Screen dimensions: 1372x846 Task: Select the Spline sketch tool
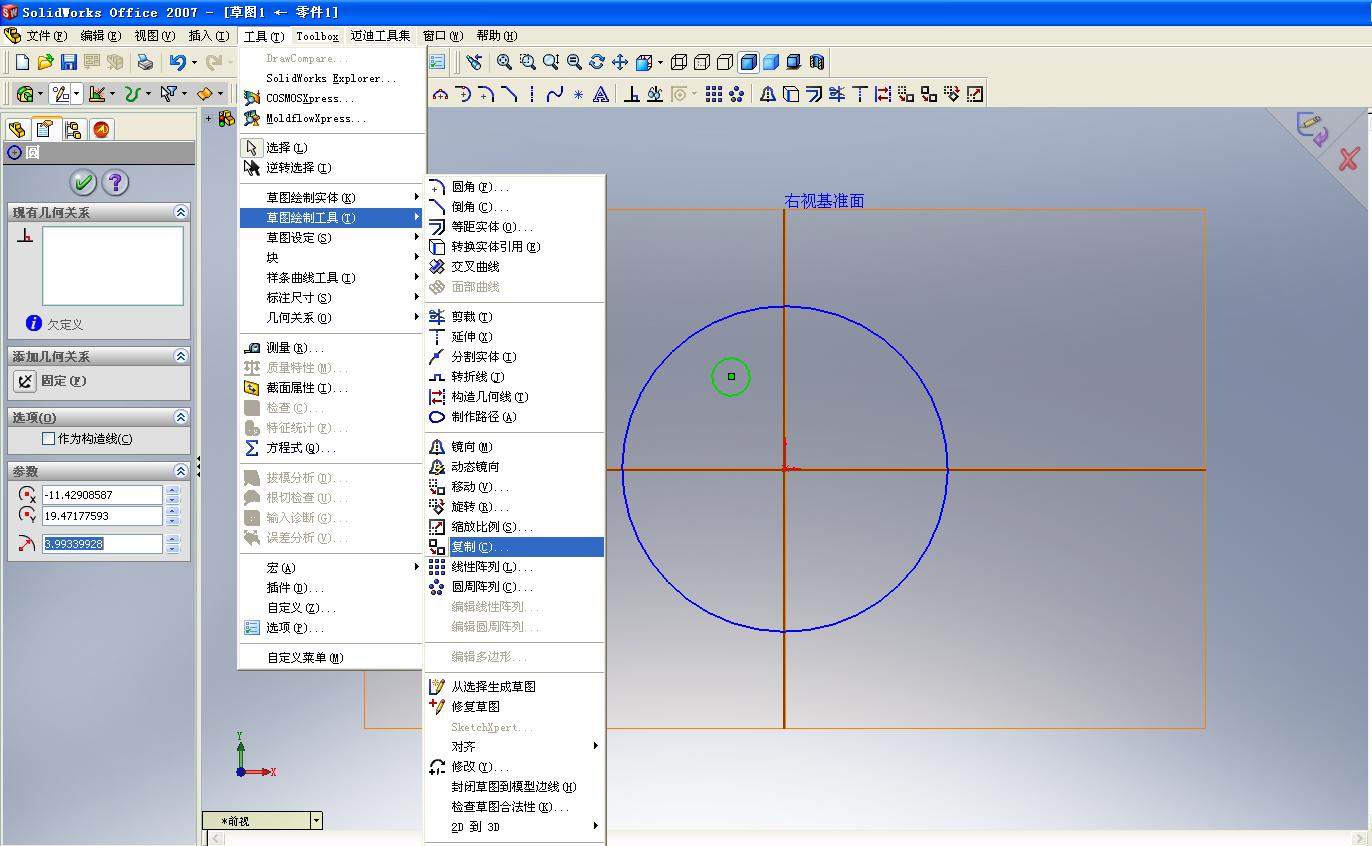555,94
